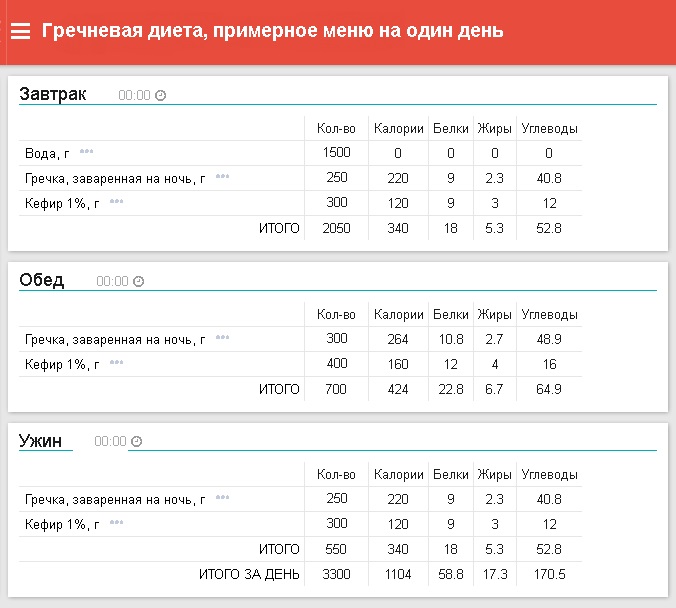The width and height of the screenshot is (676, 608).
Task: Open the hamburger menu in the header
Action: click(x=20, y=31)
